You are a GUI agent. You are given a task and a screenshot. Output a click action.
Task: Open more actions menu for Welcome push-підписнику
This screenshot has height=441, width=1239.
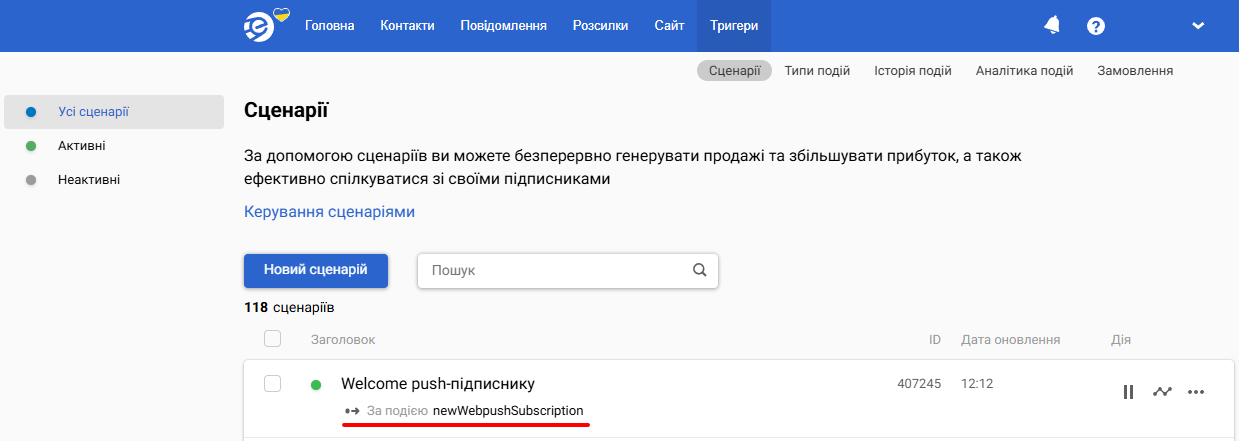[x=1196, y=392]
